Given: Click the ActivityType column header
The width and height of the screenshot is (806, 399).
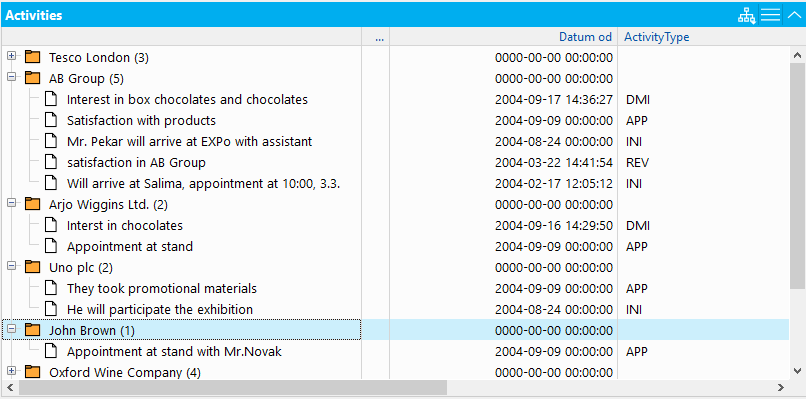Looking at the screenshot, I should click(656, 37).
